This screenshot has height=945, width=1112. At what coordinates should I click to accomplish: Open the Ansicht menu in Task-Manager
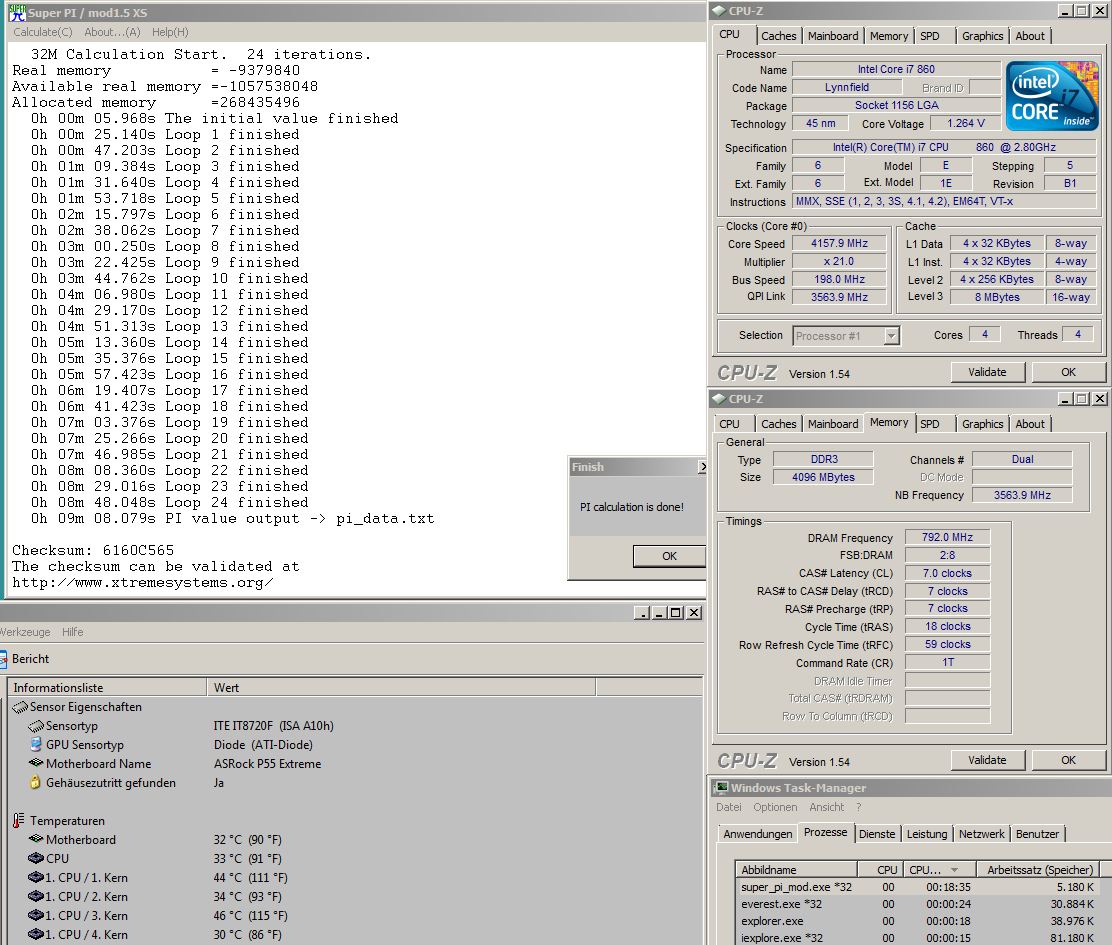tap(827, 807)
